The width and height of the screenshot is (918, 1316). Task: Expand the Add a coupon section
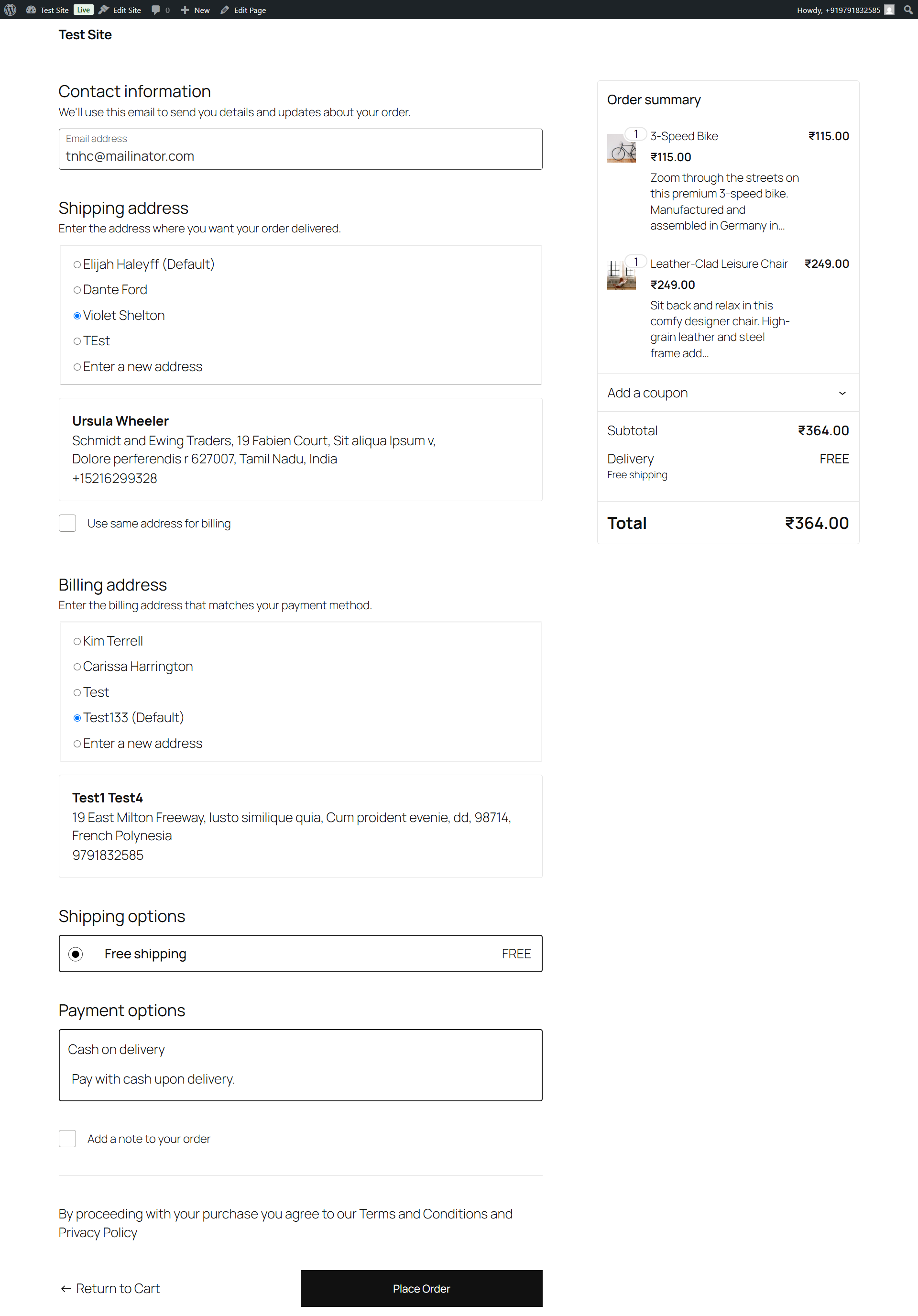(x=647, y=393)
